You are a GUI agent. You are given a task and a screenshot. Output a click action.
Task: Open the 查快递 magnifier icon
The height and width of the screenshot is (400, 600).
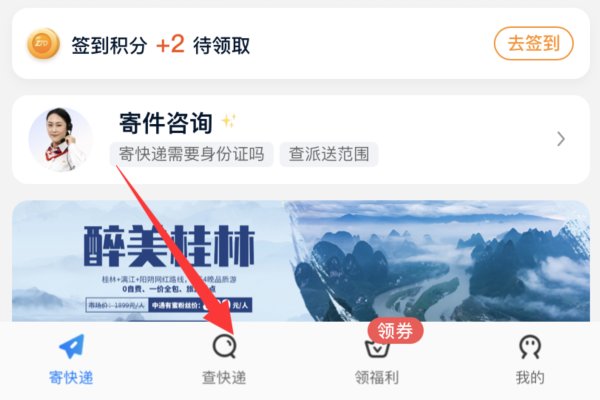[225, 346]
